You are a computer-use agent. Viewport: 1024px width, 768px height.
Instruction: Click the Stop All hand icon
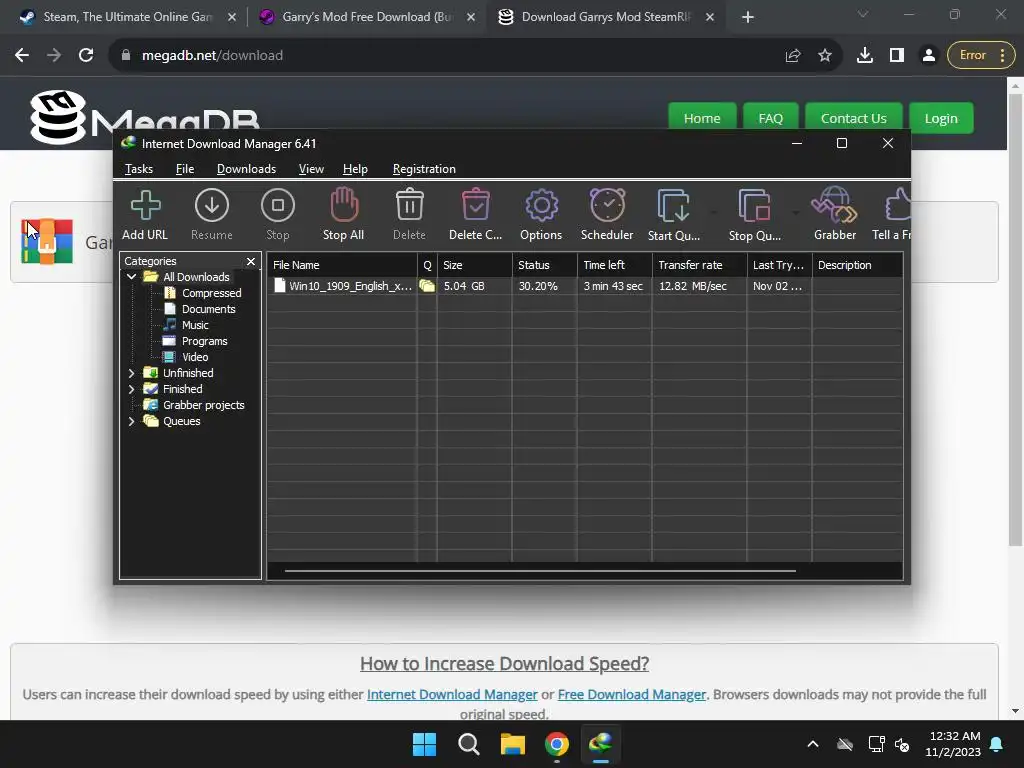click(x=344, y=215)
